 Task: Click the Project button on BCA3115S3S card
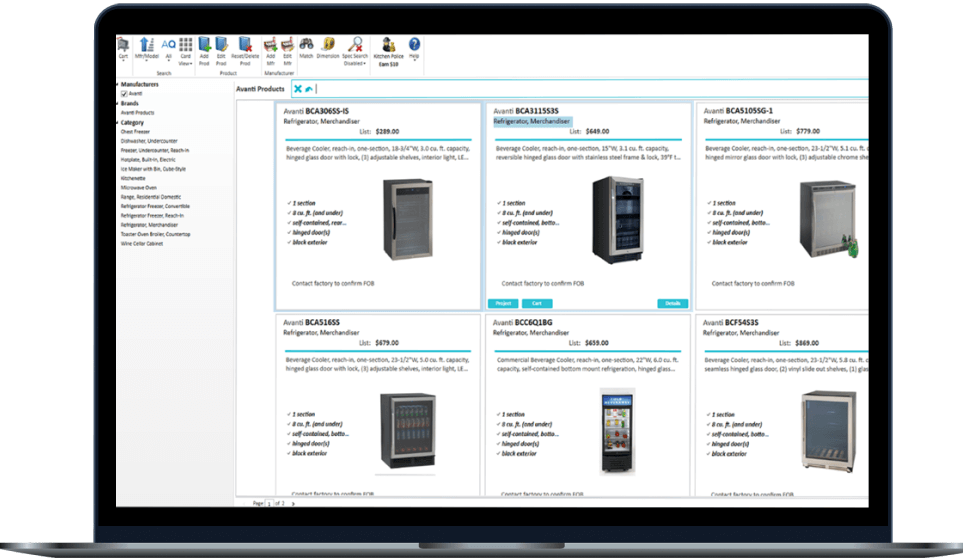pyautogui.click(x=503, y=303)
